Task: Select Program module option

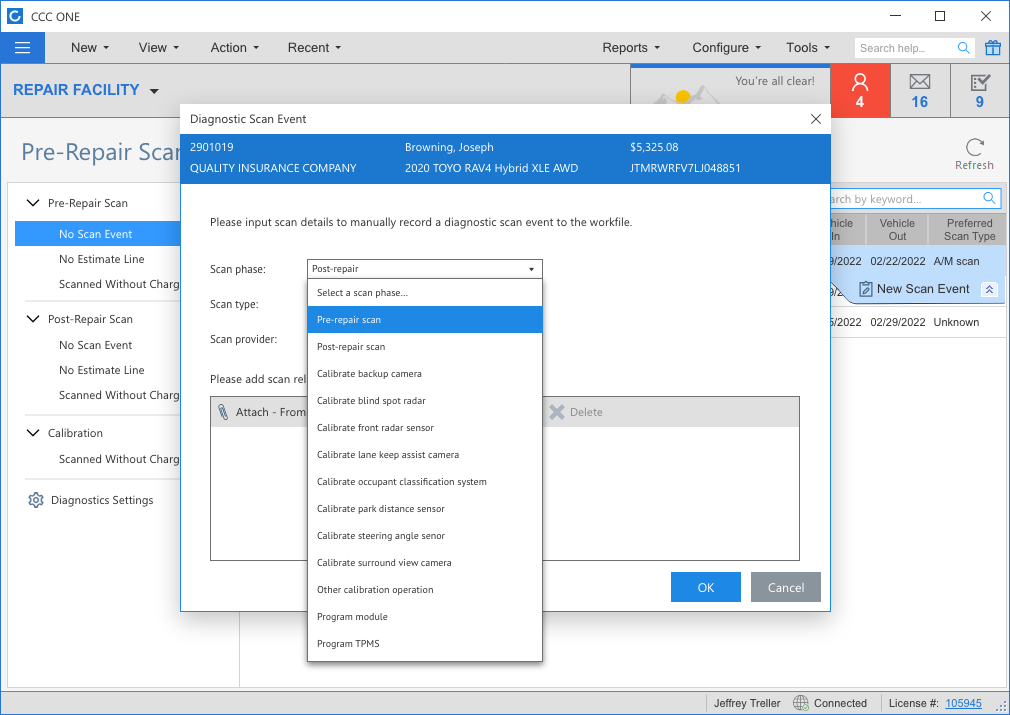Action: pos(424,617)
